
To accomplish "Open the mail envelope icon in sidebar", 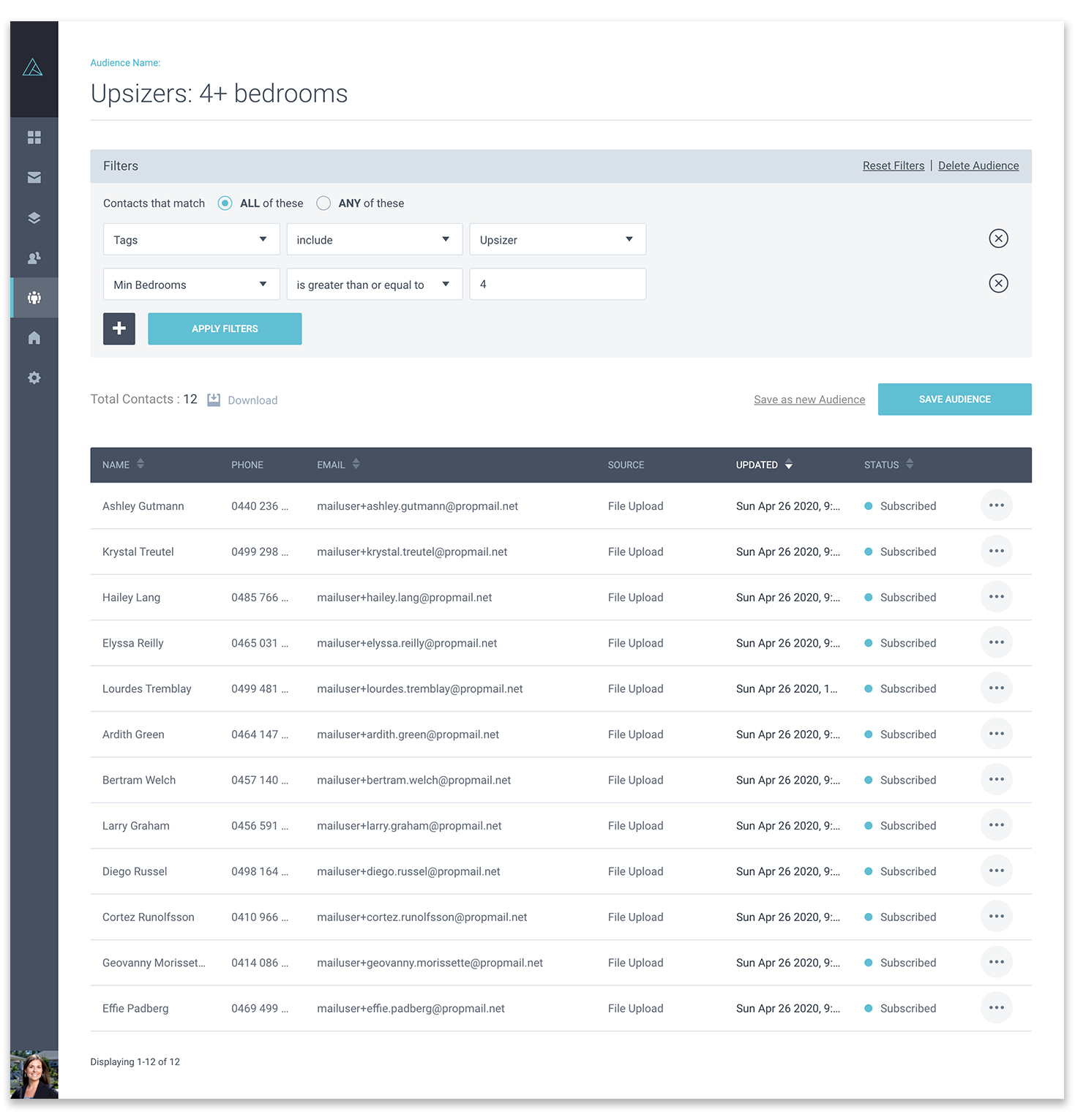I will coord(34,178).
